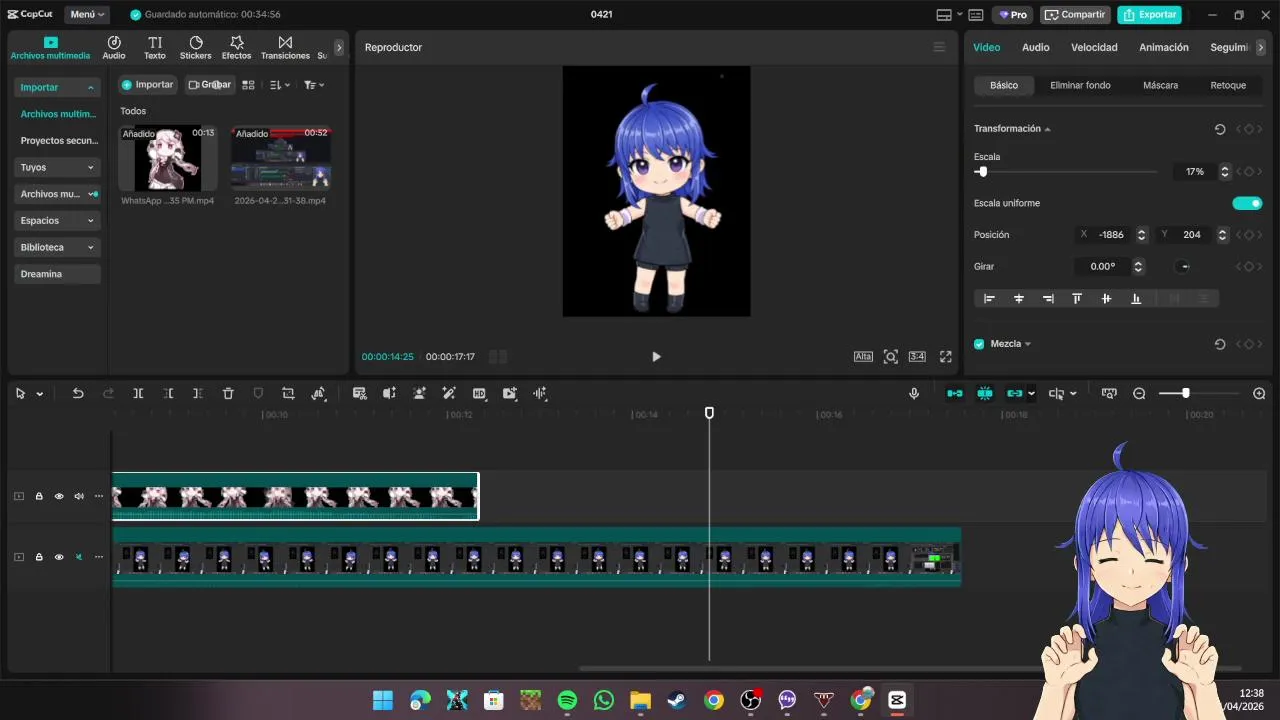Click the Pro badge button
This screenshot has width=1280, height=720.
[1012, 15]
